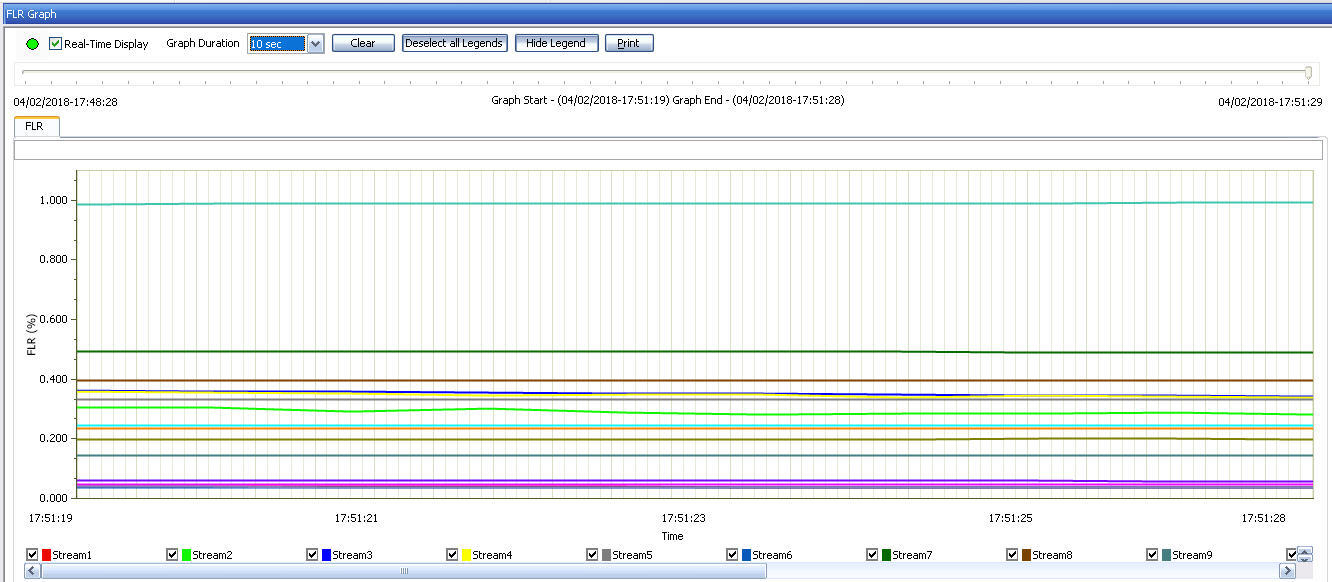Click the legend horizontal scrollbar thumb
1332x582 pixels.
[404, 571]
